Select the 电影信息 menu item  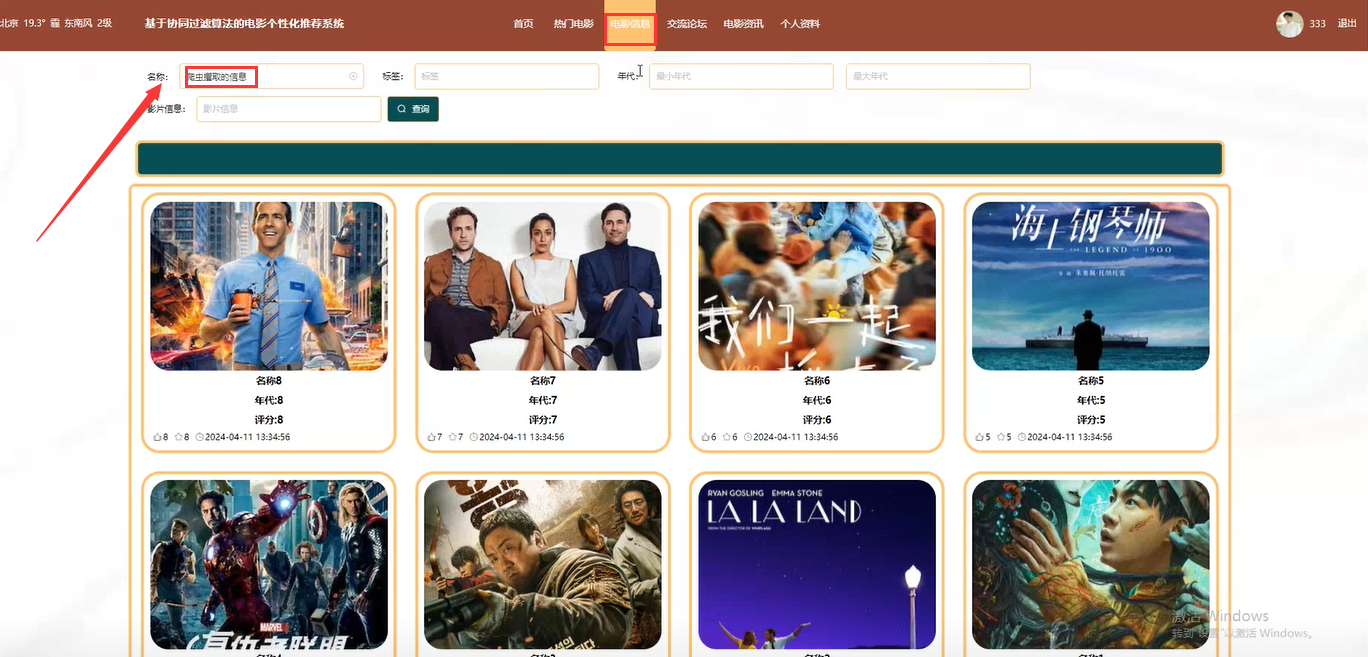pos(630,23)
